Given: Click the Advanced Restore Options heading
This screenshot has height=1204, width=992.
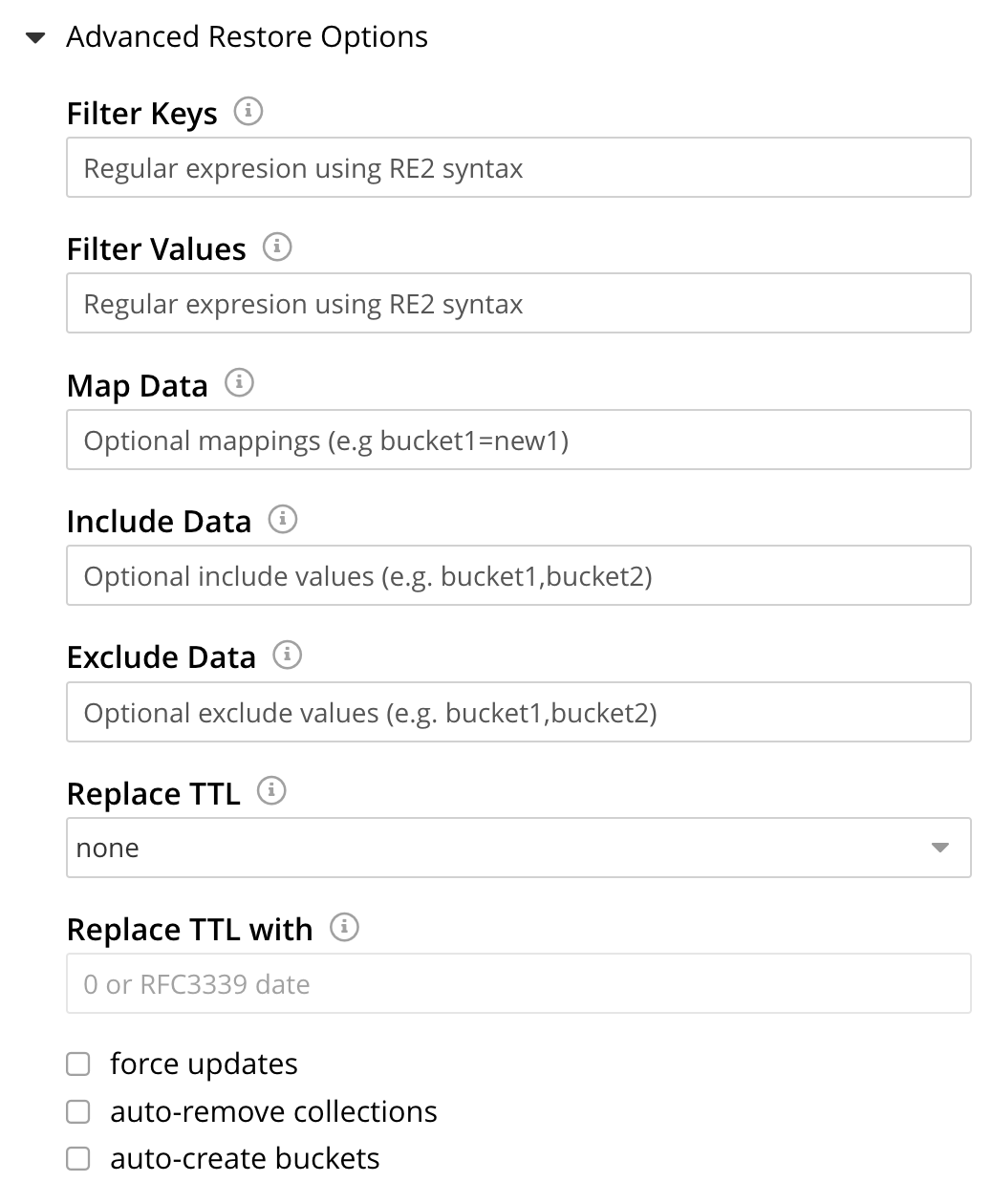Looking at the screenshot, I should pyautogui.click(x=247, y=37).
